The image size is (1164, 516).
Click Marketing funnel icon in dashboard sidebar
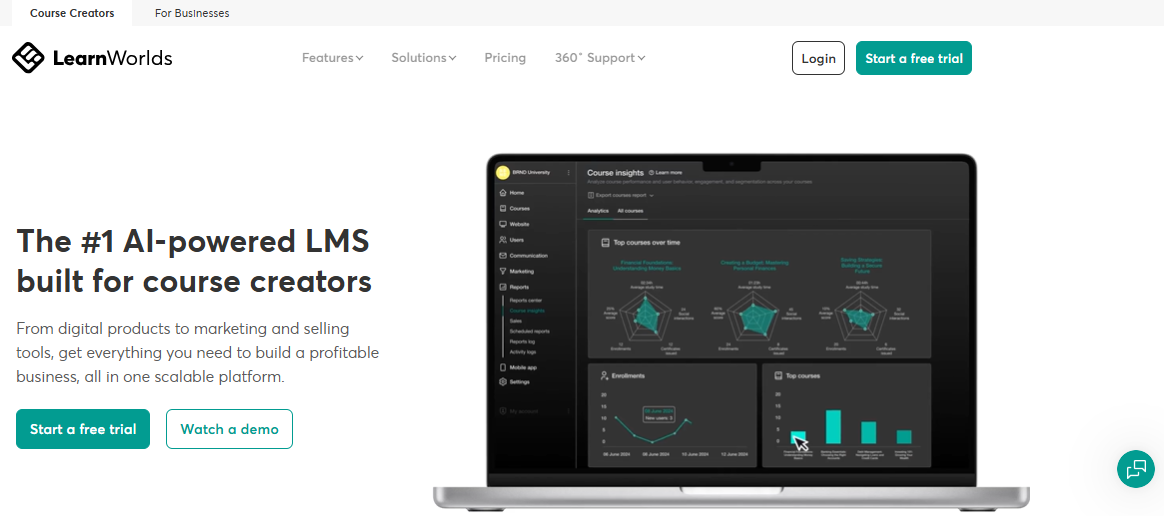(503, 271)
